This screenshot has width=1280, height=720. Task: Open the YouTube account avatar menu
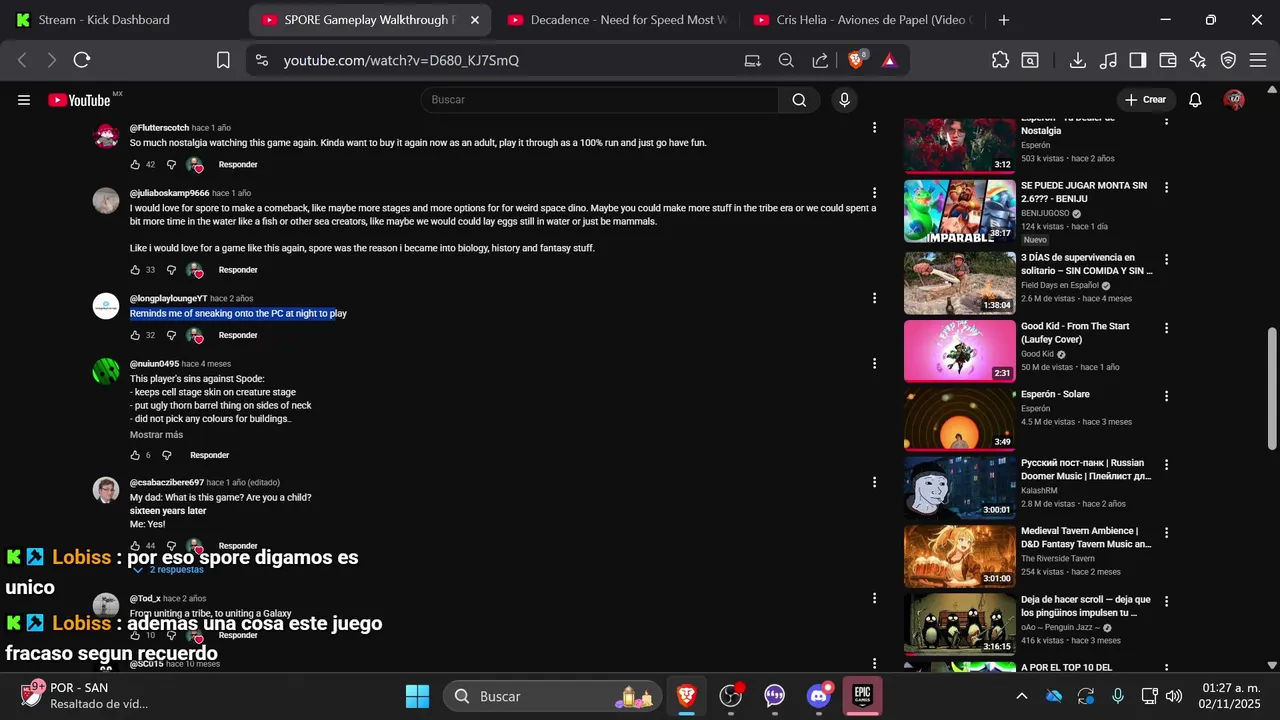tap(1234, 100)
